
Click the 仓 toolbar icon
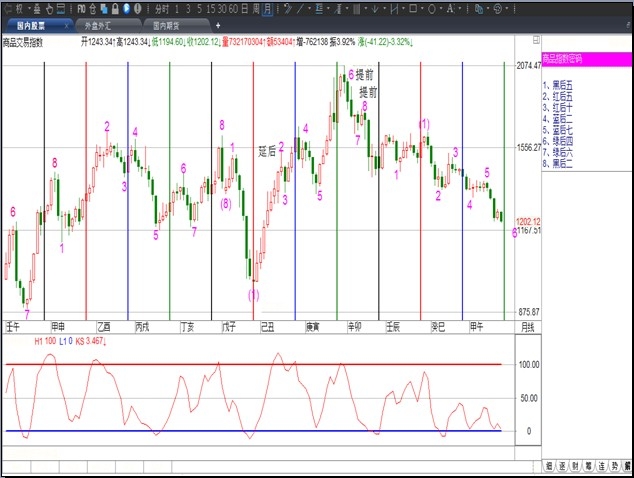point(93,8)
